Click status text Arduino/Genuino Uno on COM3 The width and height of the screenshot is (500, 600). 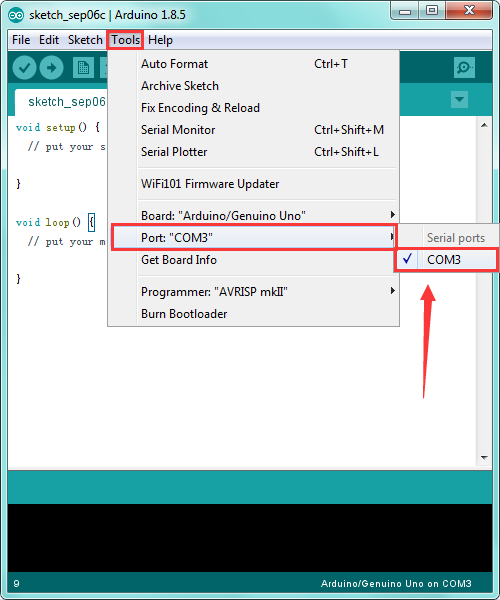[396, 584]
